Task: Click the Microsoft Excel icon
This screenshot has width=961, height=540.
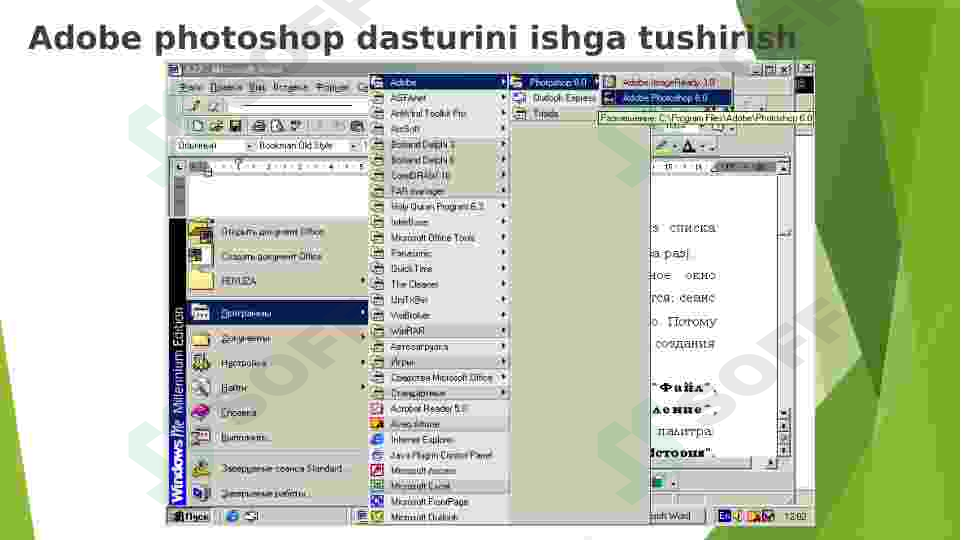Action: [377, 486]
